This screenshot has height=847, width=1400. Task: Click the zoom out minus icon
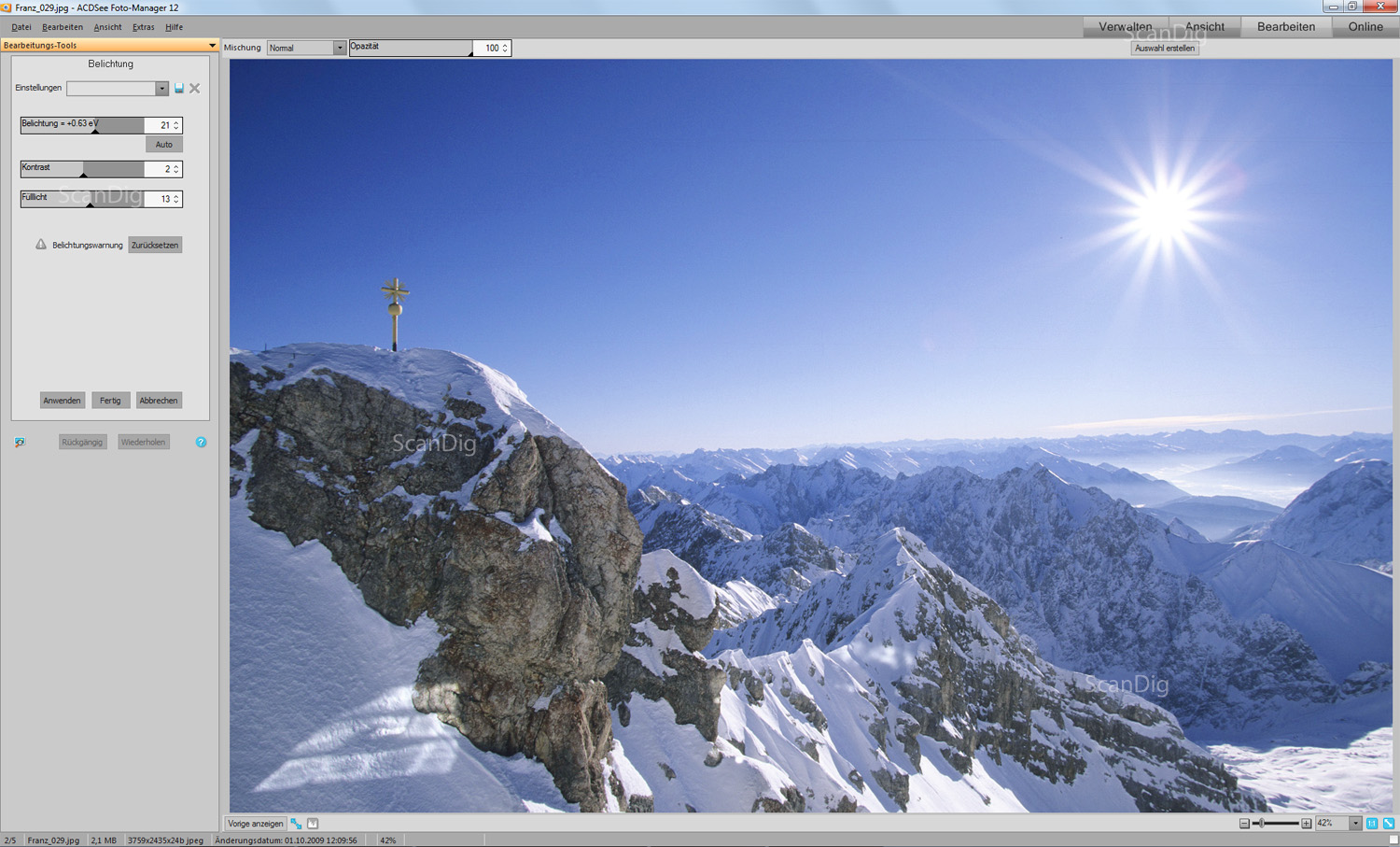pos(1244,824)
